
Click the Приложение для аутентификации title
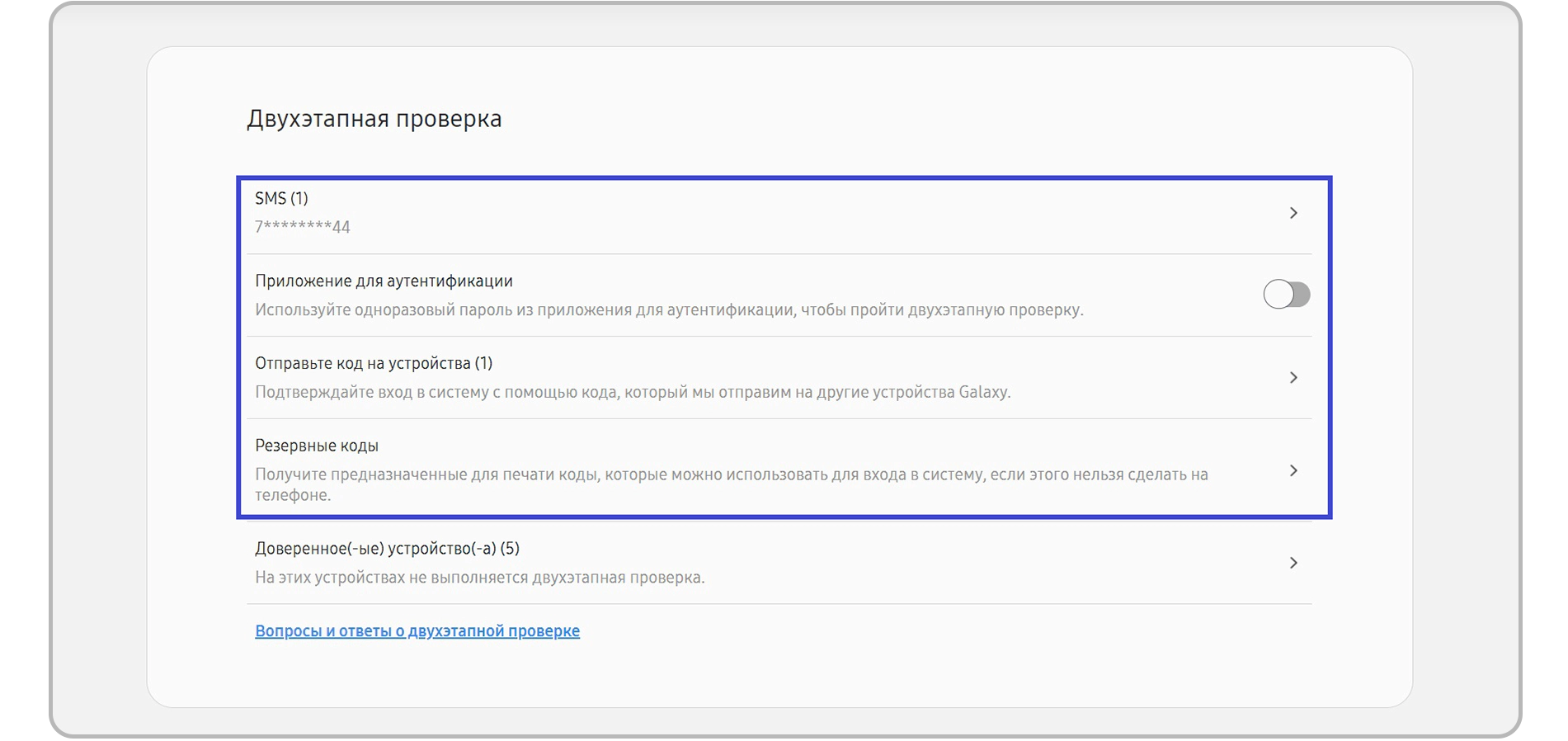click(384, 281)
